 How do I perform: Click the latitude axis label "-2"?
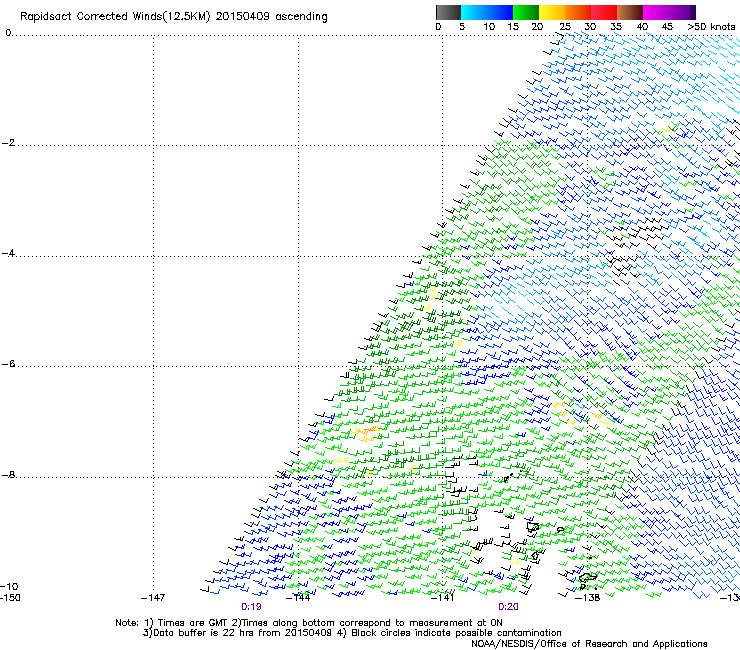pos(8,143)
